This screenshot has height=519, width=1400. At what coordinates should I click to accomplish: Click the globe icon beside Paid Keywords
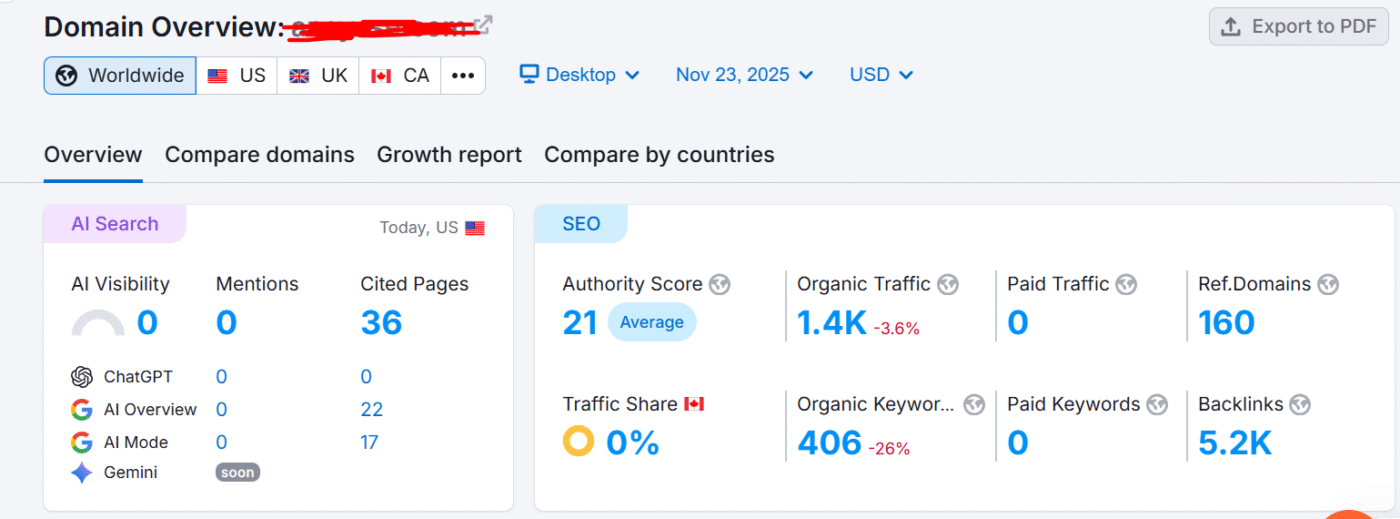(x=1157, y=405)
